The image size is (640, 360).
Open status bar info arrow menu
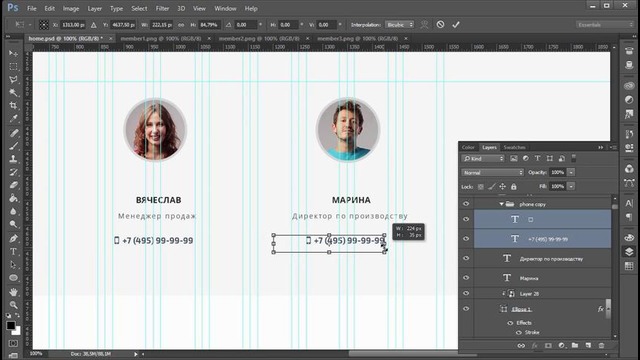tap(136, 354)
